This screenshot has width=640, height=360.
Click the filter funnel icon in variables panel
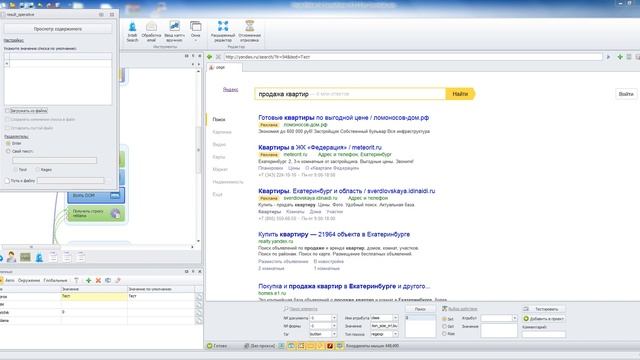coord(76,280)
